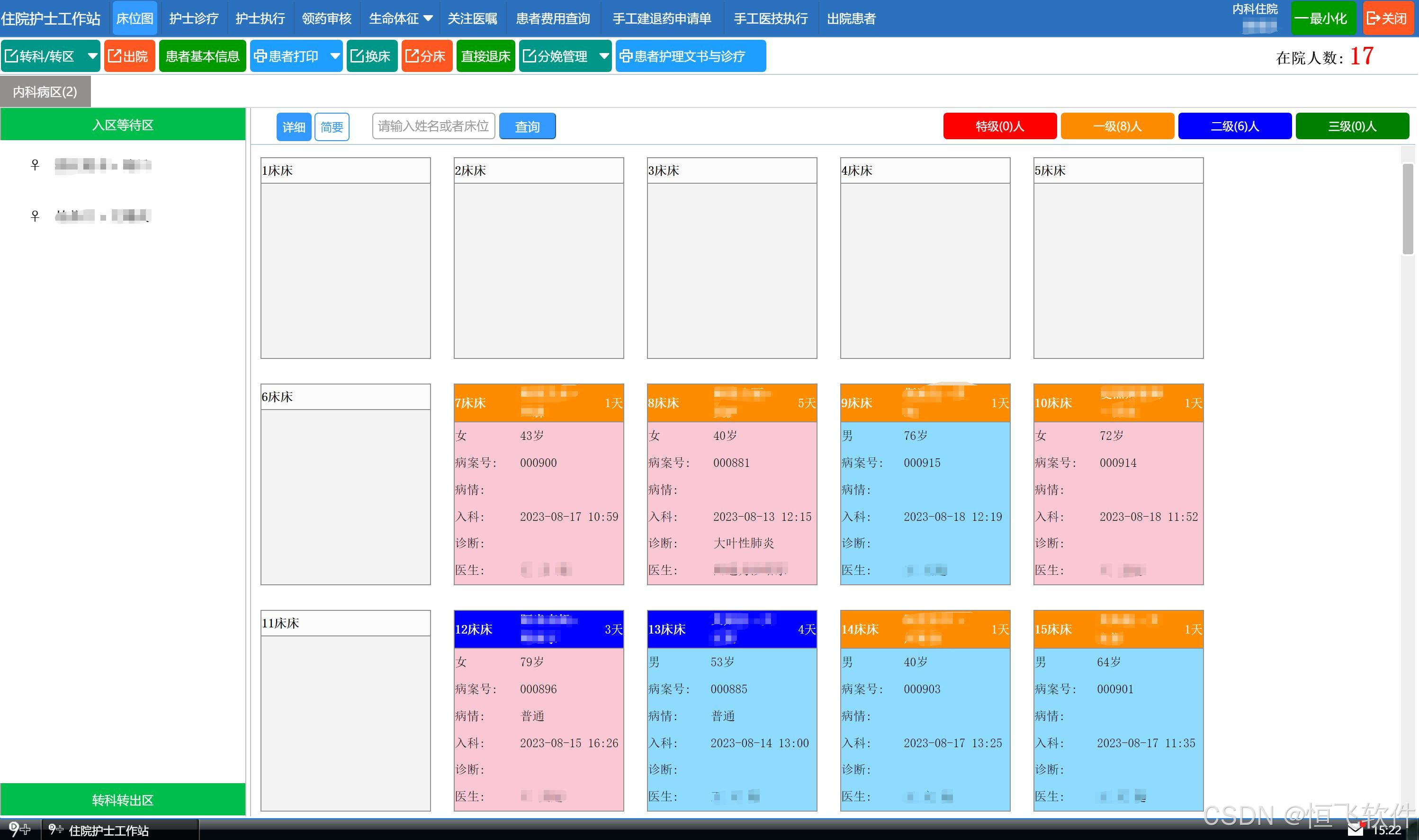Switch to 简要 brief view
1419x840 pixels.
point(332,127)
